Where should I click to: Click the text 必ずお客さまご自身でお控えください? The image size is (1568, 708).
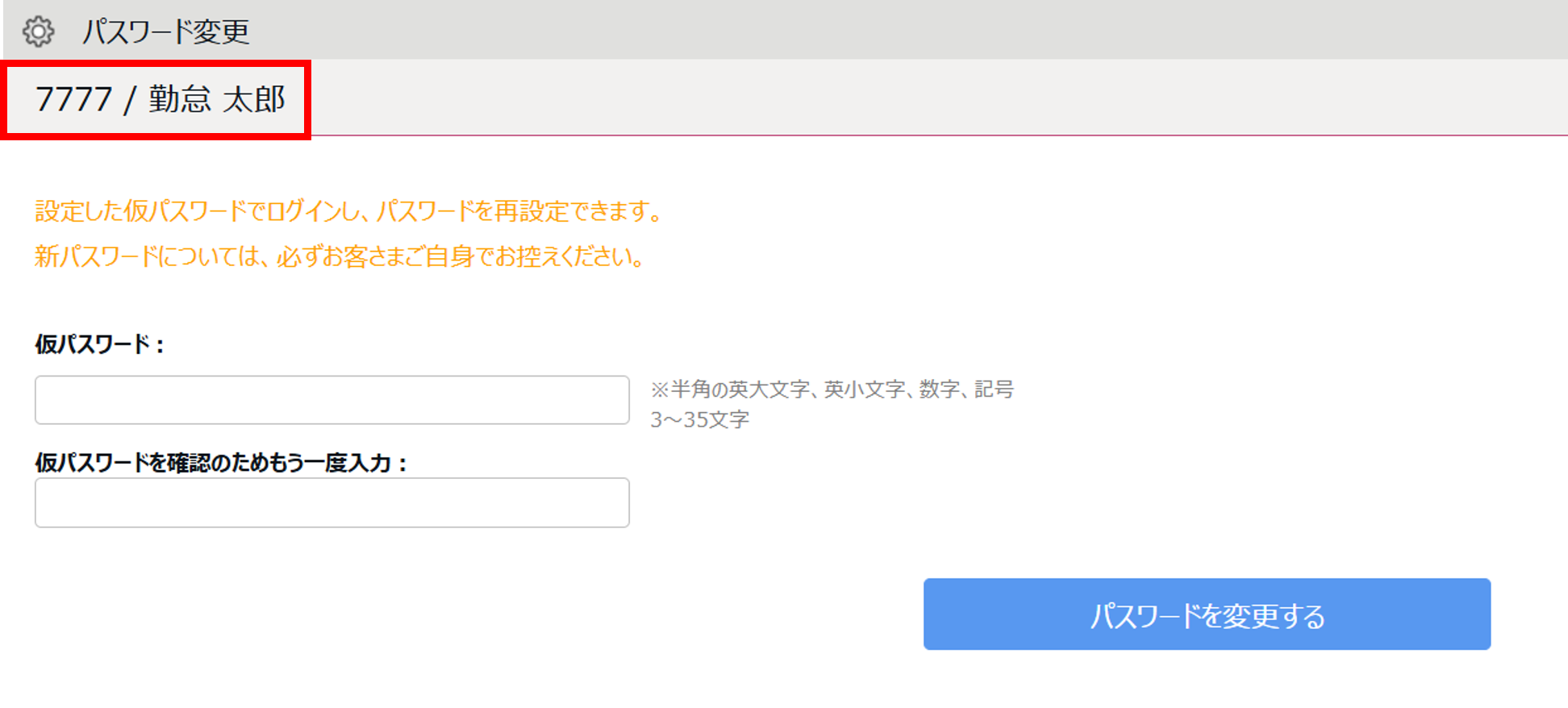[x=461, y=256]
